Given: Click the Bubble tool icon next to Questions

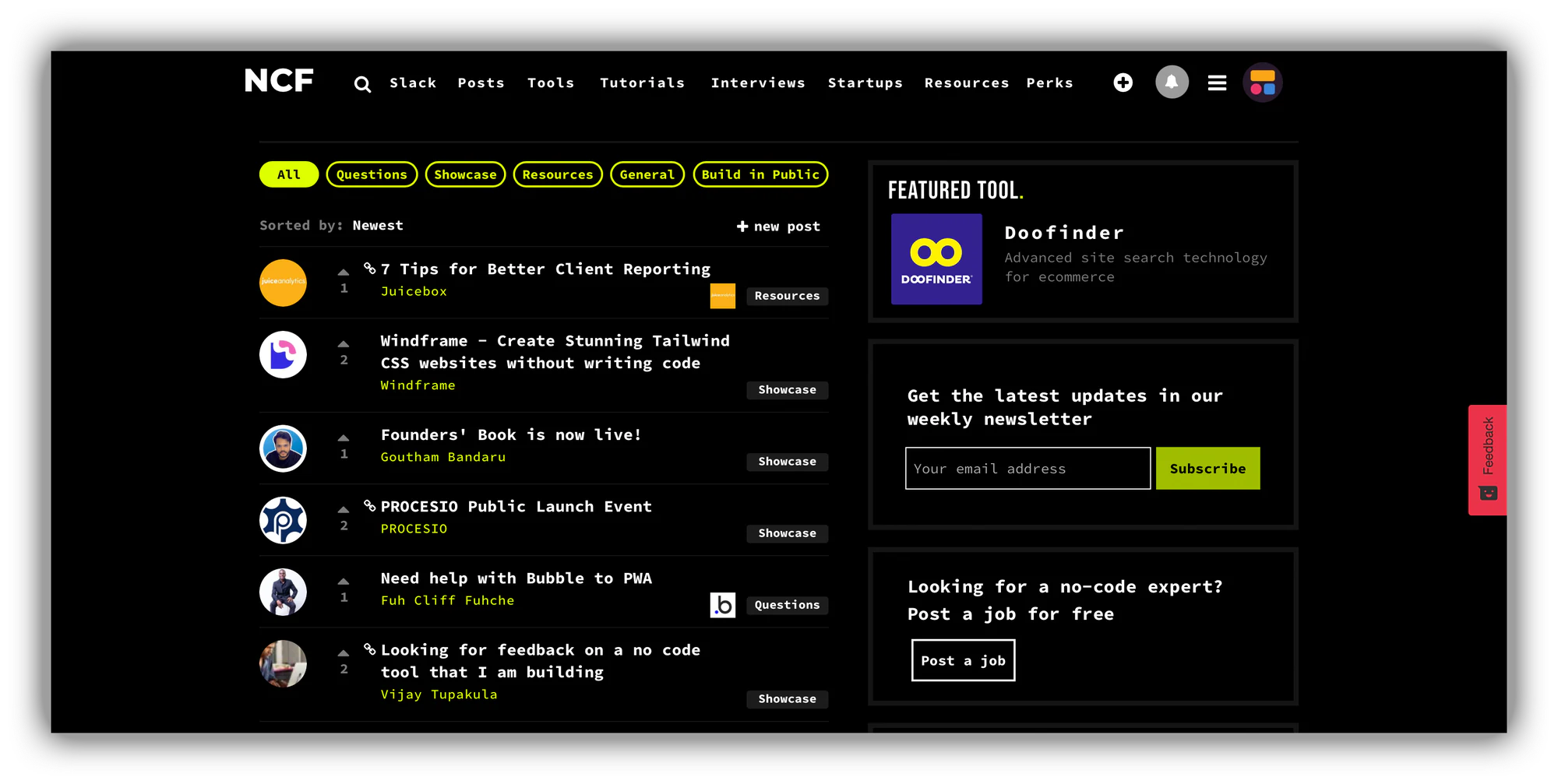Looking at the screenshot, I should 723,605.
